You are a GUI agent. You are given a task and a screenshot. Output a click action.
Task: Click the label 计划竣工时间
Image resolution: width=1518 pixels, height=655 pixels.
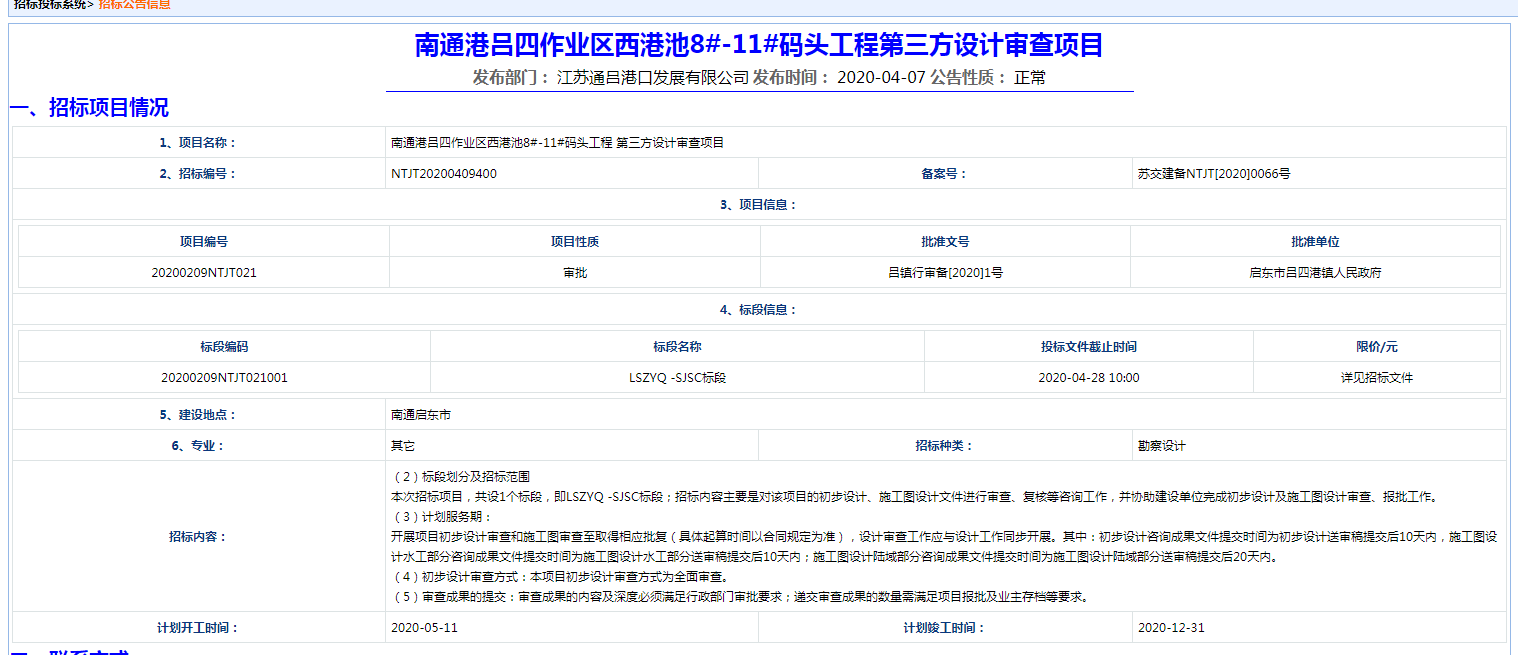tap(944, 628)
